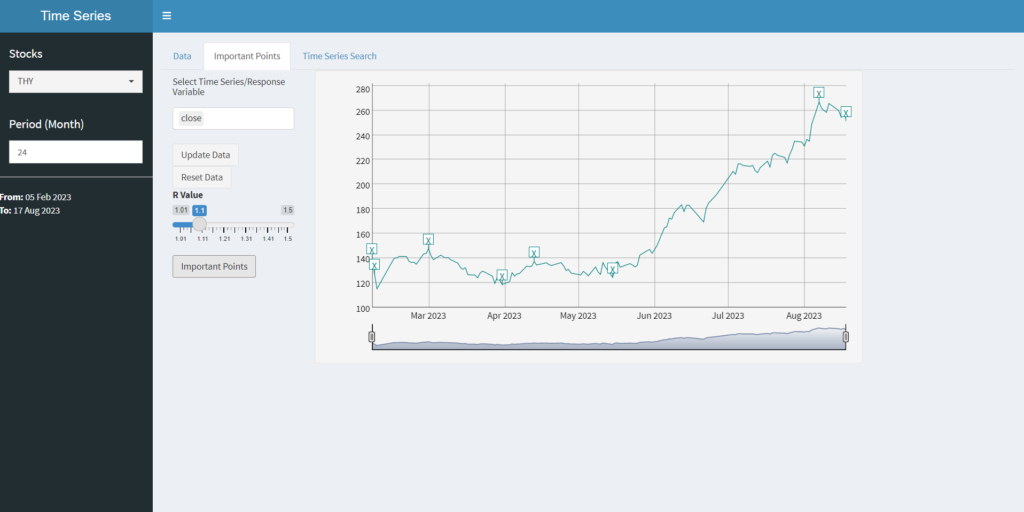Switch to the Data tab
The width and height of the screenshot is (1024, 512).
coord(182,56)
